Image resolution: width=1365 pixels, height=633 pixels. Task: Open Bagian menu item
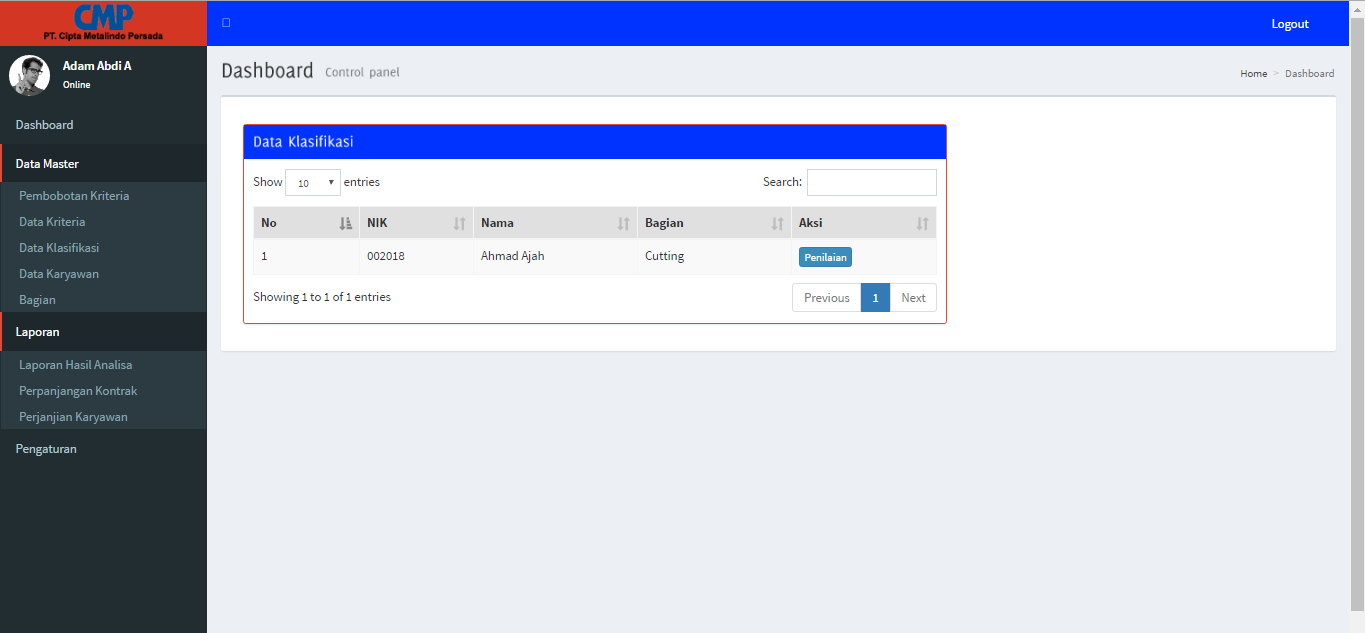(37, 300)
